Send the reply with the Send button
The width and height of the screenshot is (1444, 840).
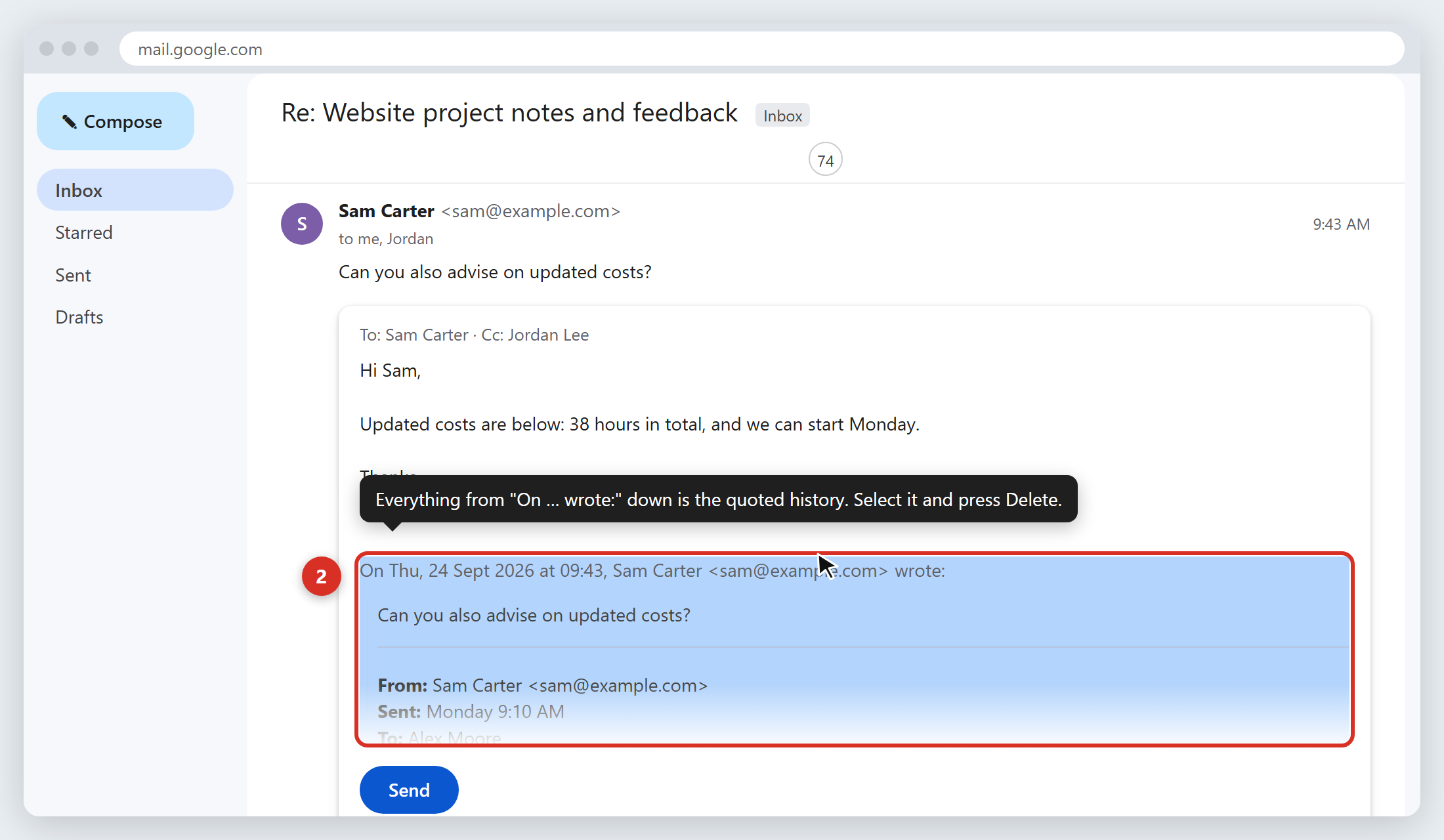(409, 789)
